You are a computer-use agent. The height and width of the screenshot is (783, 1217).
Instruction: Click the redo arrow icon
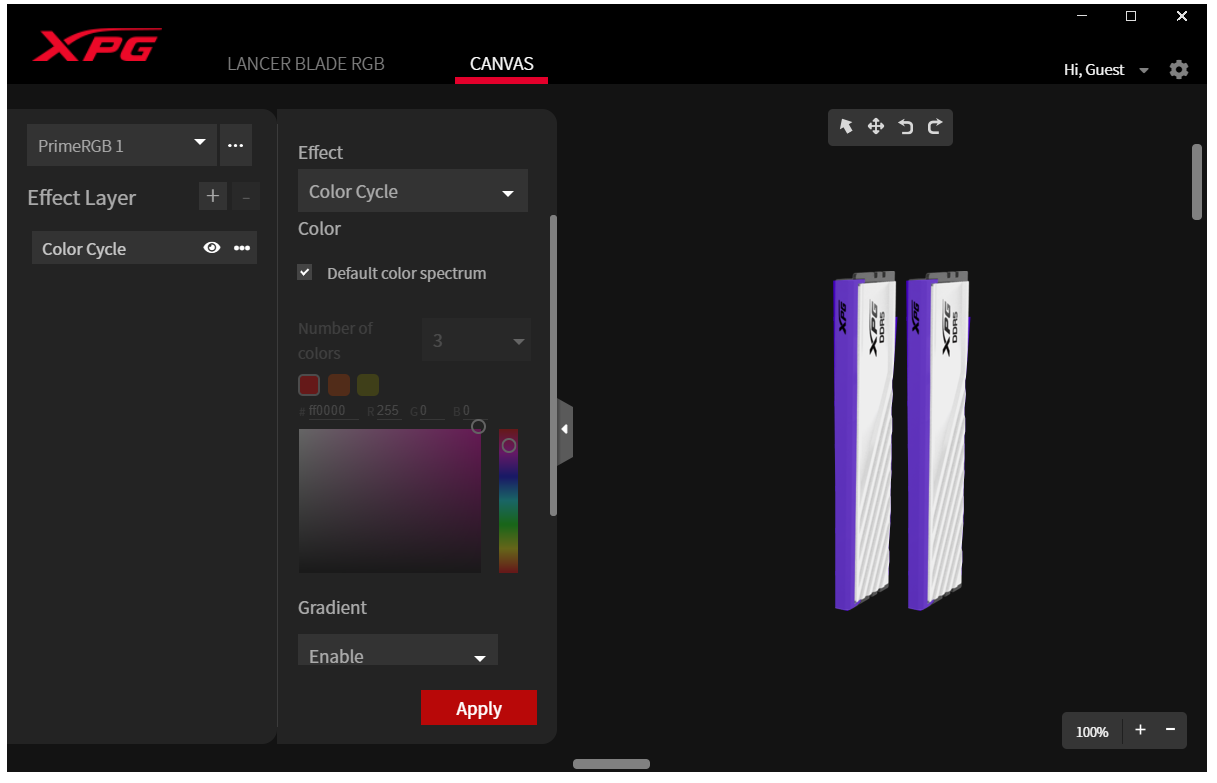(x=935, y=126)
